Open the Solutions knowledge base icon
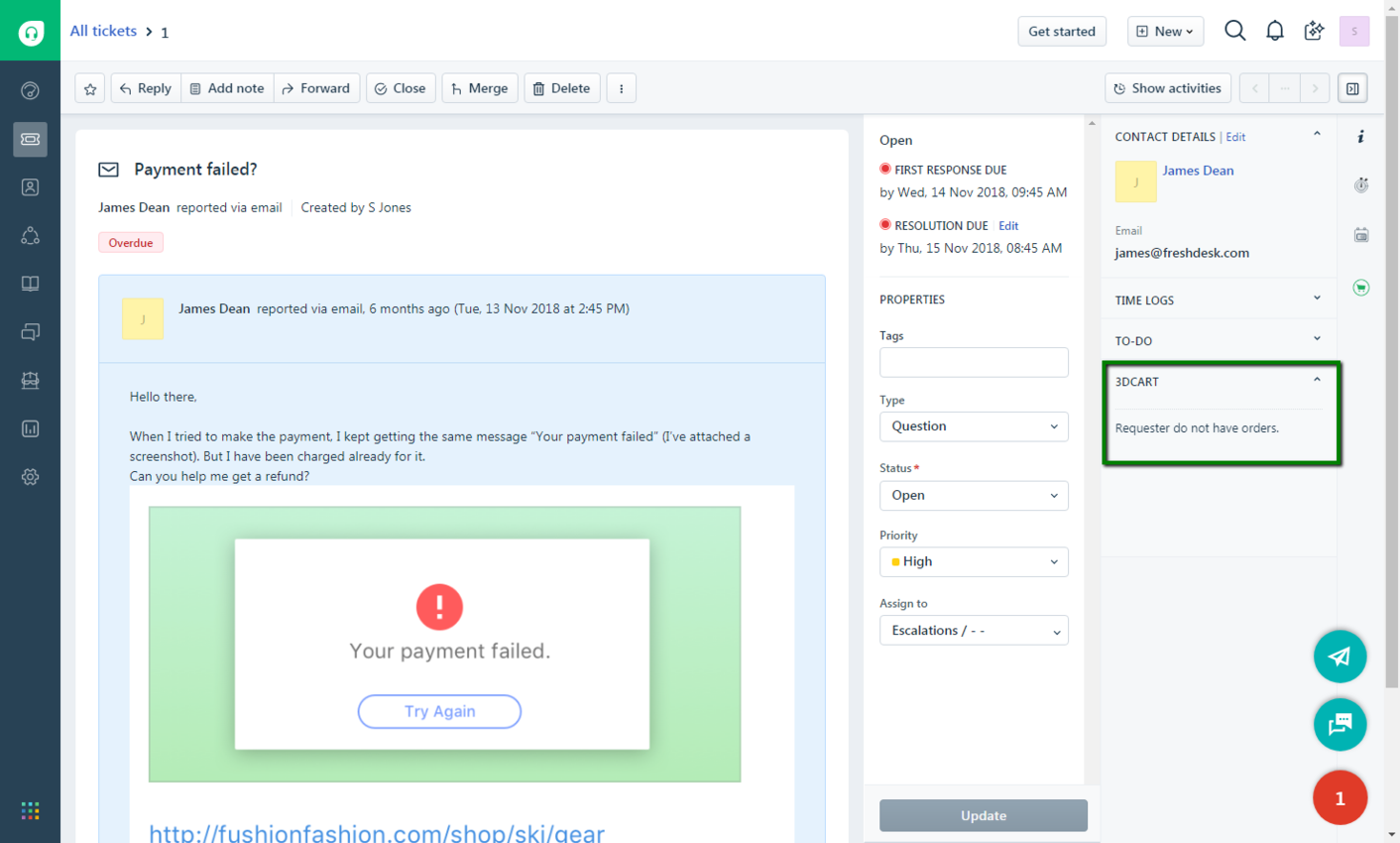1400x843 pixels. (x=30, y=283)
